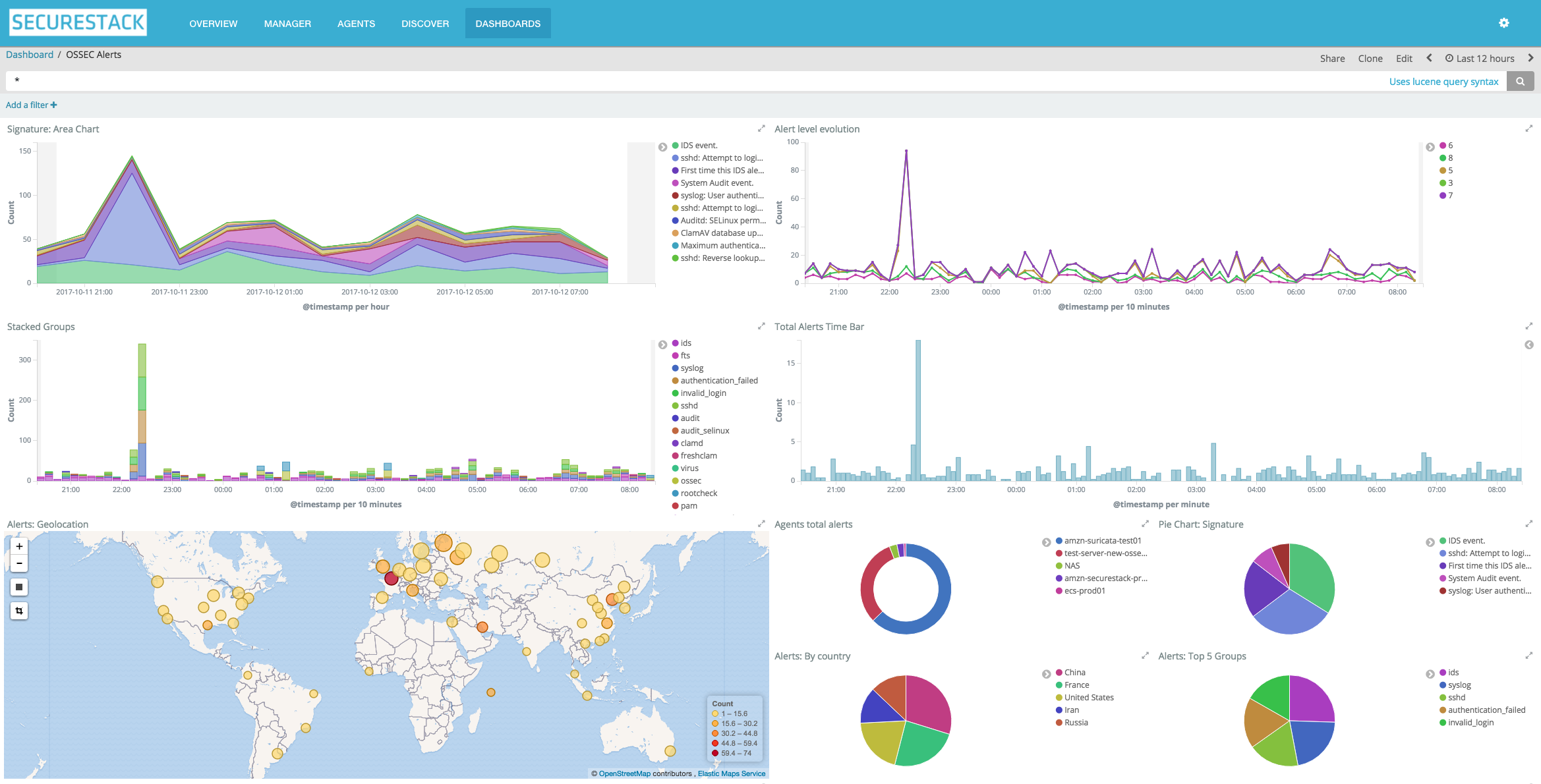This screenshot has width=1541, height=784.
Task: Zoom out on the geolocation map
Action: 19,563
